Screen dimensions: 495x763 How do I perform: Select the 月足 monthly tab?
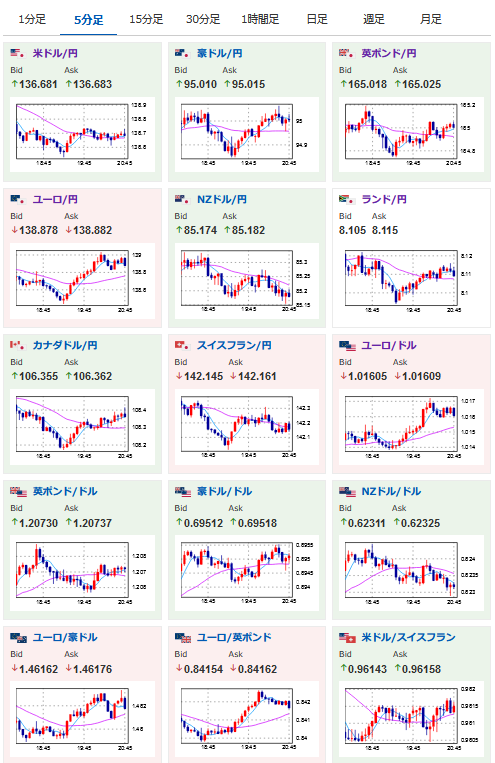point(431,19)
